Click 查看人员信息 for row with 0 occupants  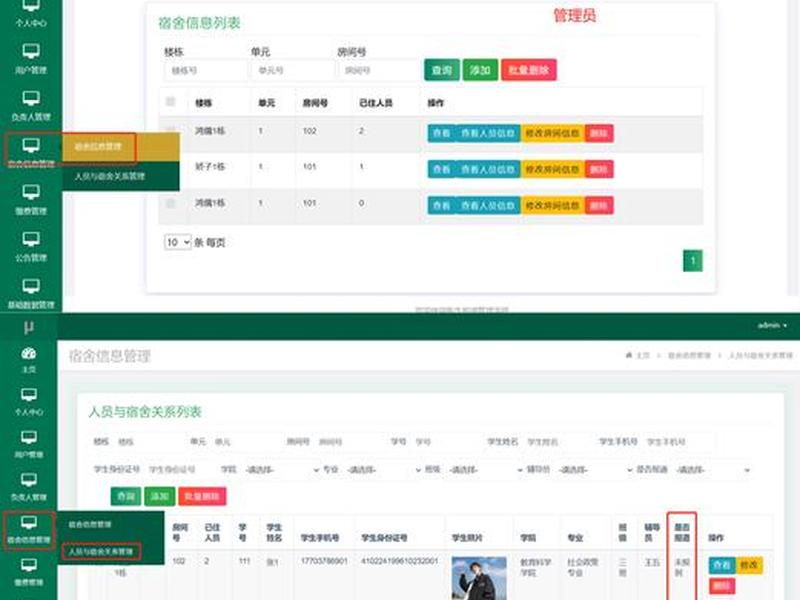click(488, 206)
